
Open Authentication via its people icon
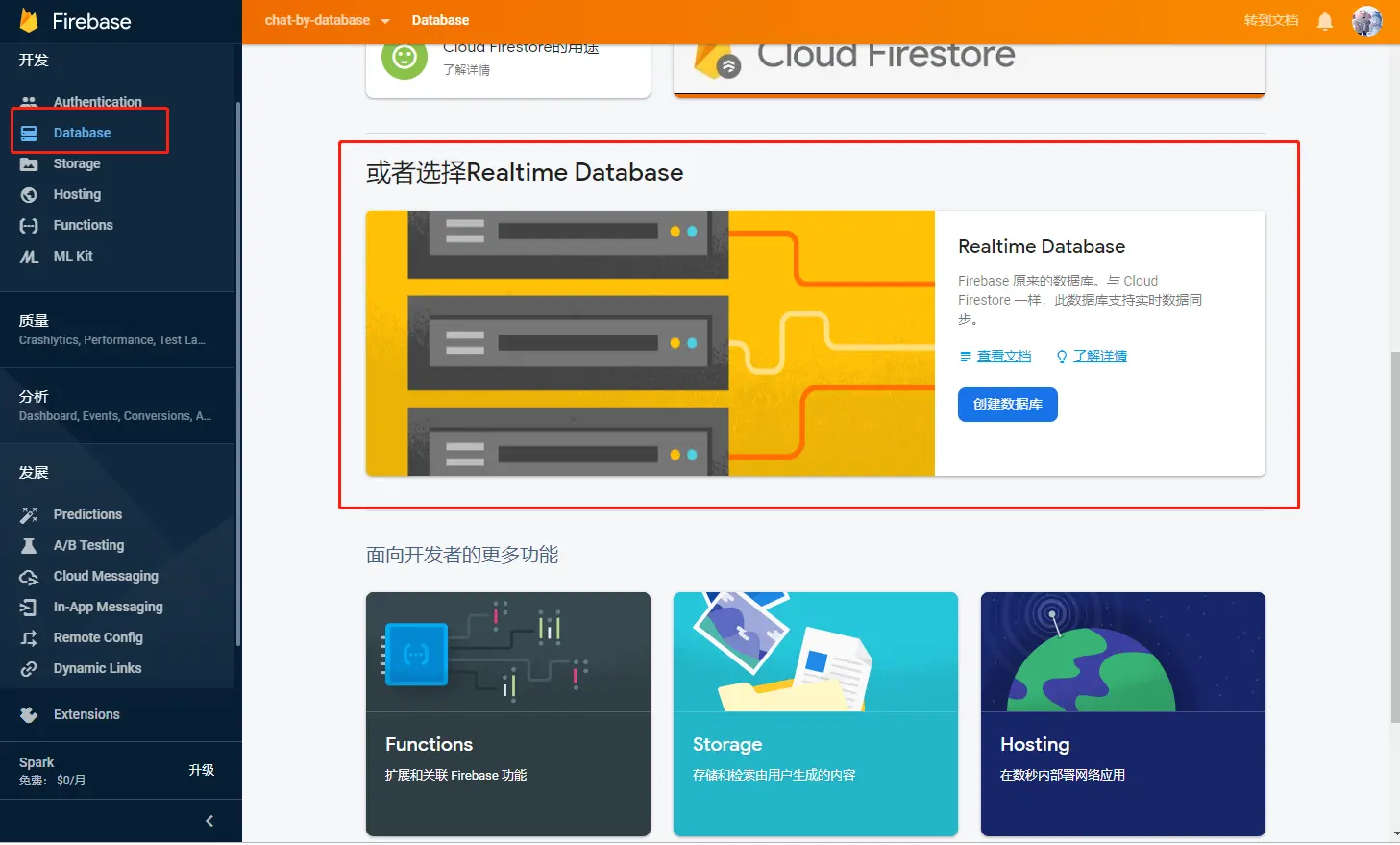tap(29, 101)
